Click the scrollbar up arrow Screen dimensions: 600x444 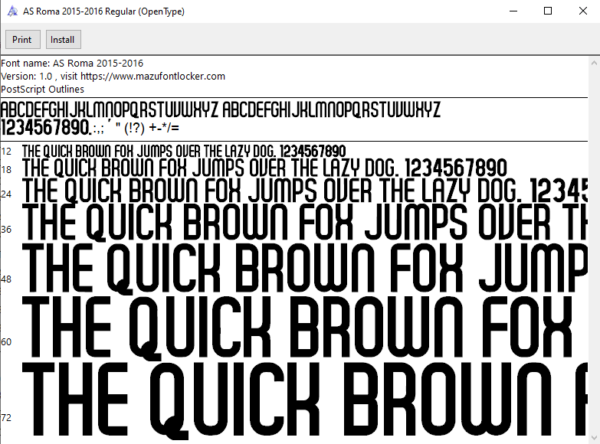pyautogui.click(x=594, y=62)
